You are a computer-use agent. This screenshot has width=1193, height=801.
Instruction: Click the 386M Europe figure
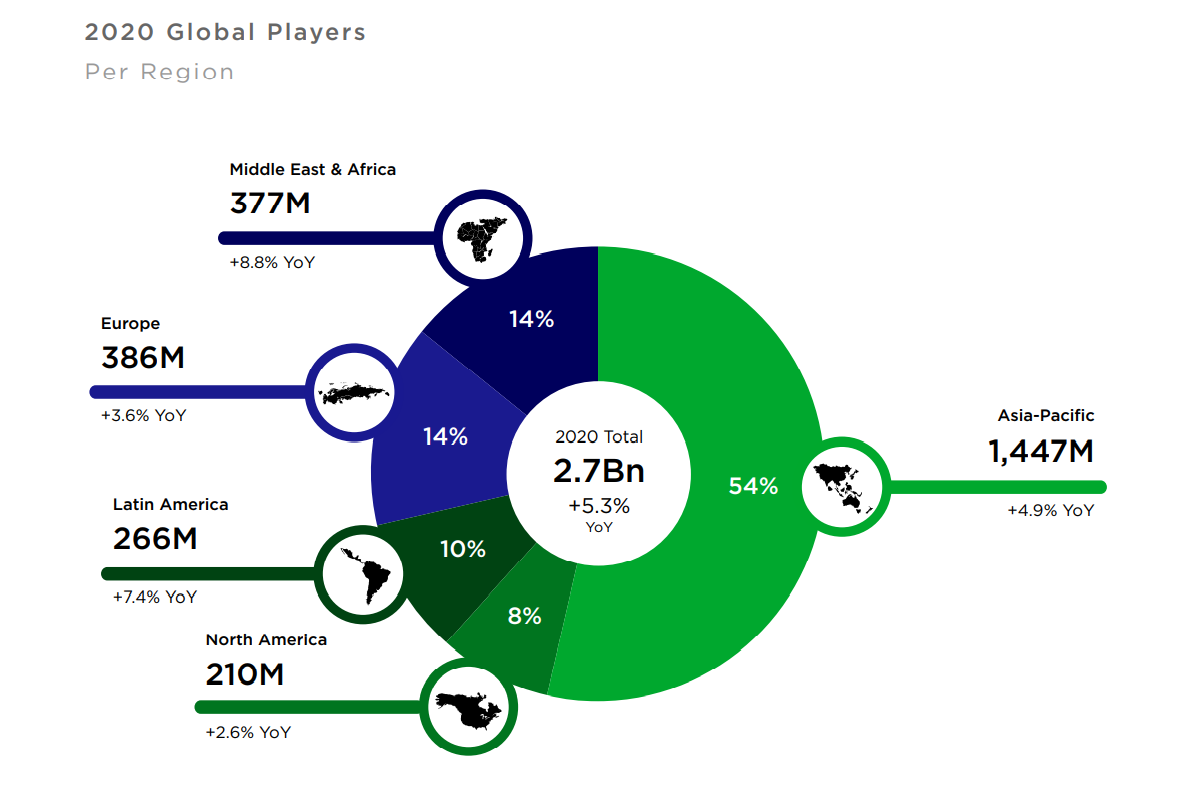[143, 357]
